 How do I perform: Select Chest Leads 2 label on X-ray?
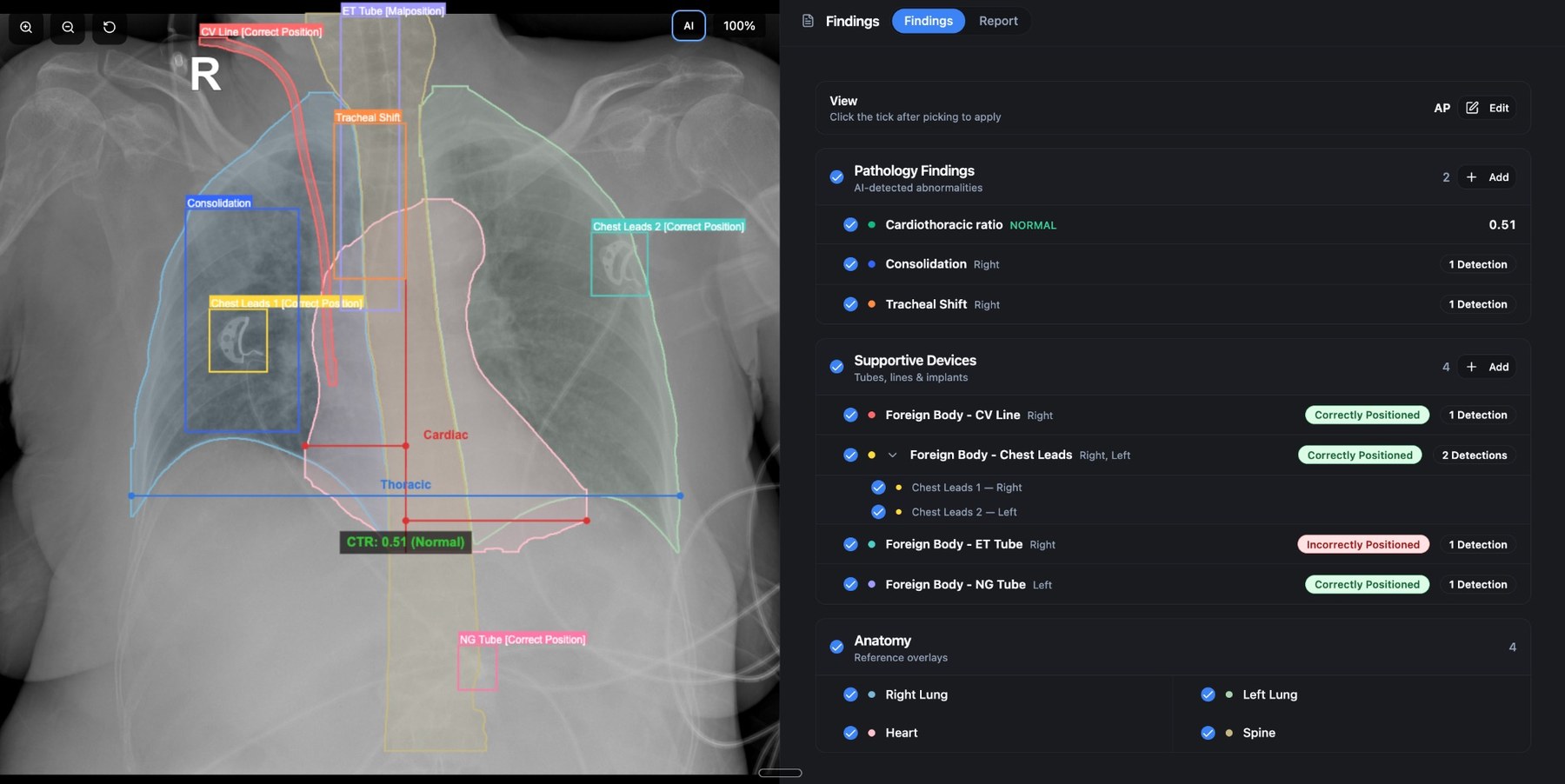[668, 226]
